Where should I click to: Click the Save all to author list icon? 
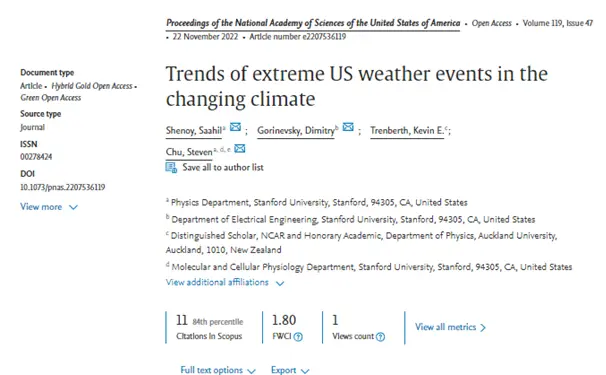click(171, 168)
